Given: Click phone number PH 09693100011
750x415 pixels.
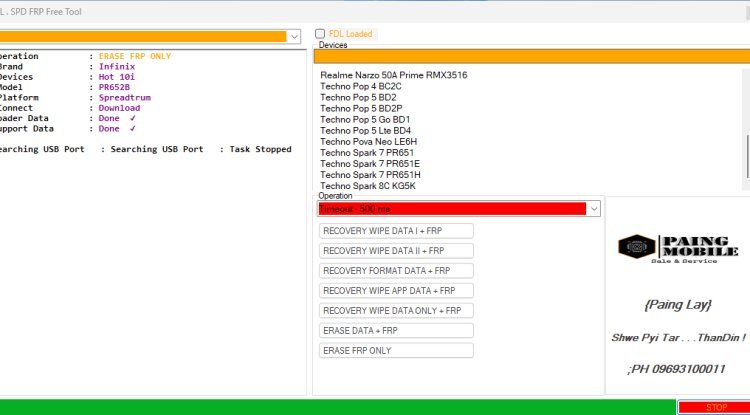Looking at the screenshot, I should [676, 369].
